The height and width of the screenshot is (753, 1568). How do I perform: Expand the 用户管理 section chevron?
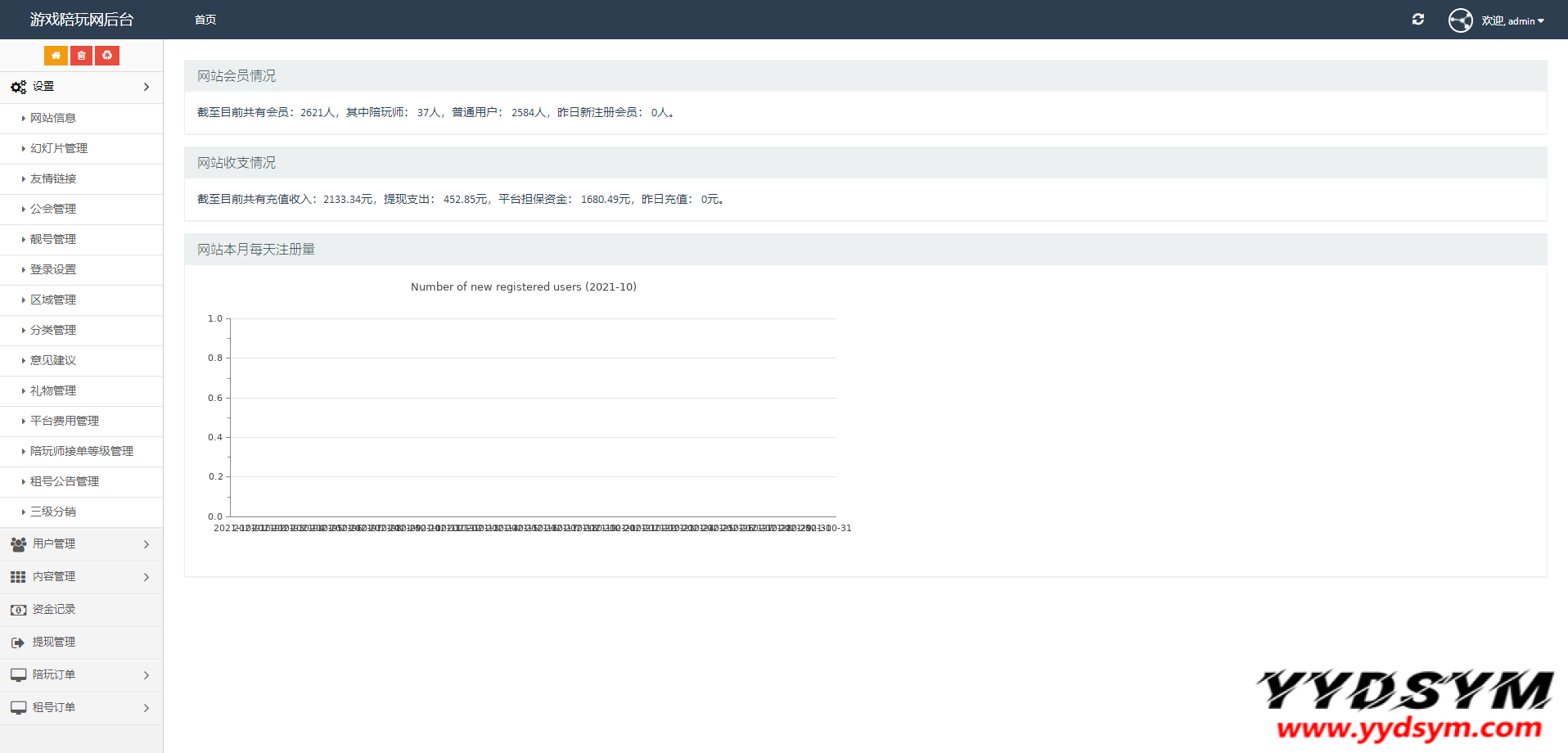click(x=146, y=544)
